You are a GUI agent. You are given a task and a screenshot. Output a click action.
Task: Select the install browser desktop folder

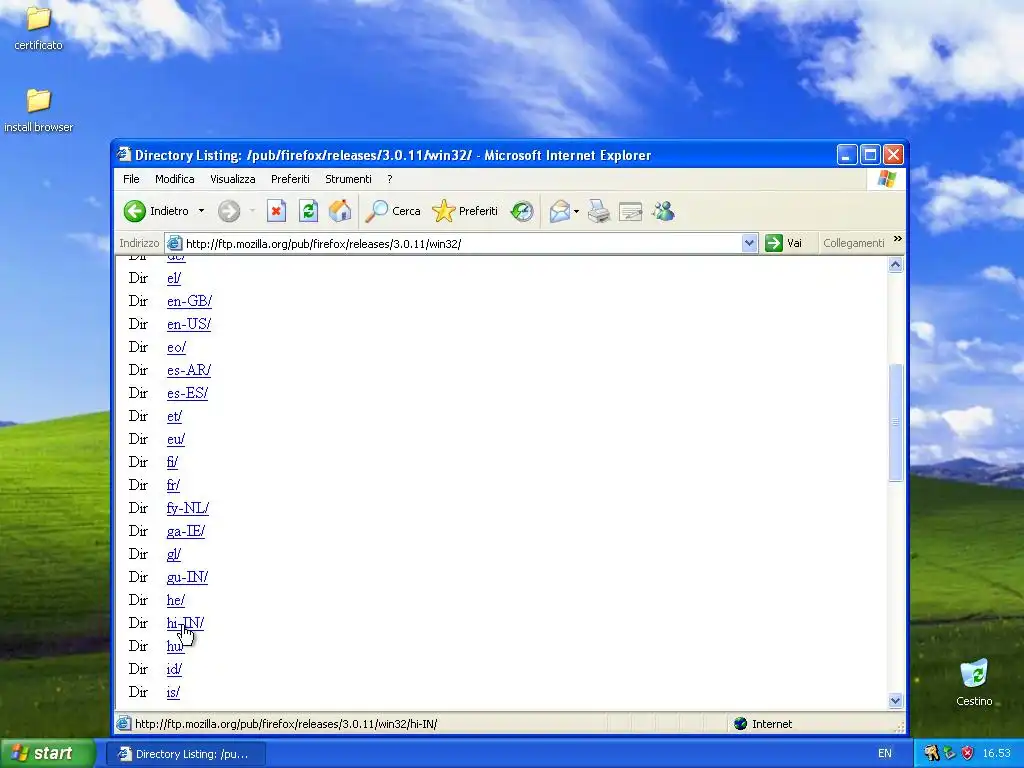pos(39,111)
